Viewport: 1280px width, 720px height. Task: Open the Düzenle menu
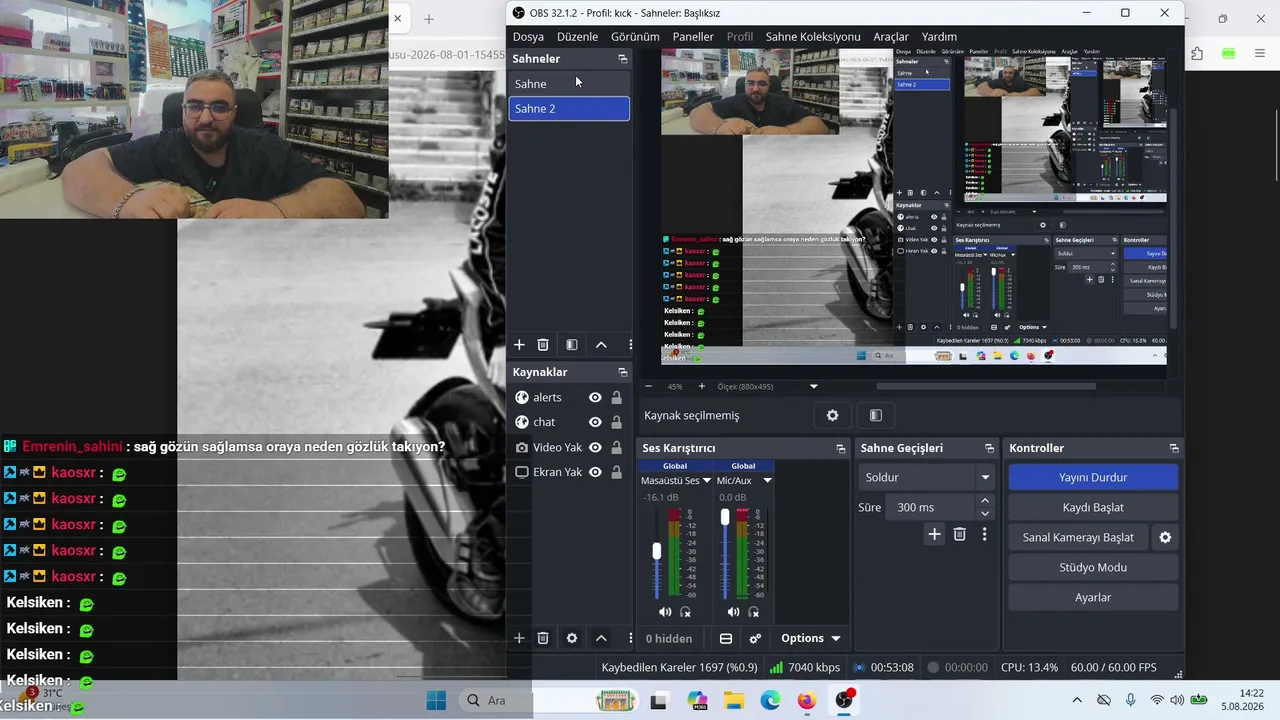[577, 37]
